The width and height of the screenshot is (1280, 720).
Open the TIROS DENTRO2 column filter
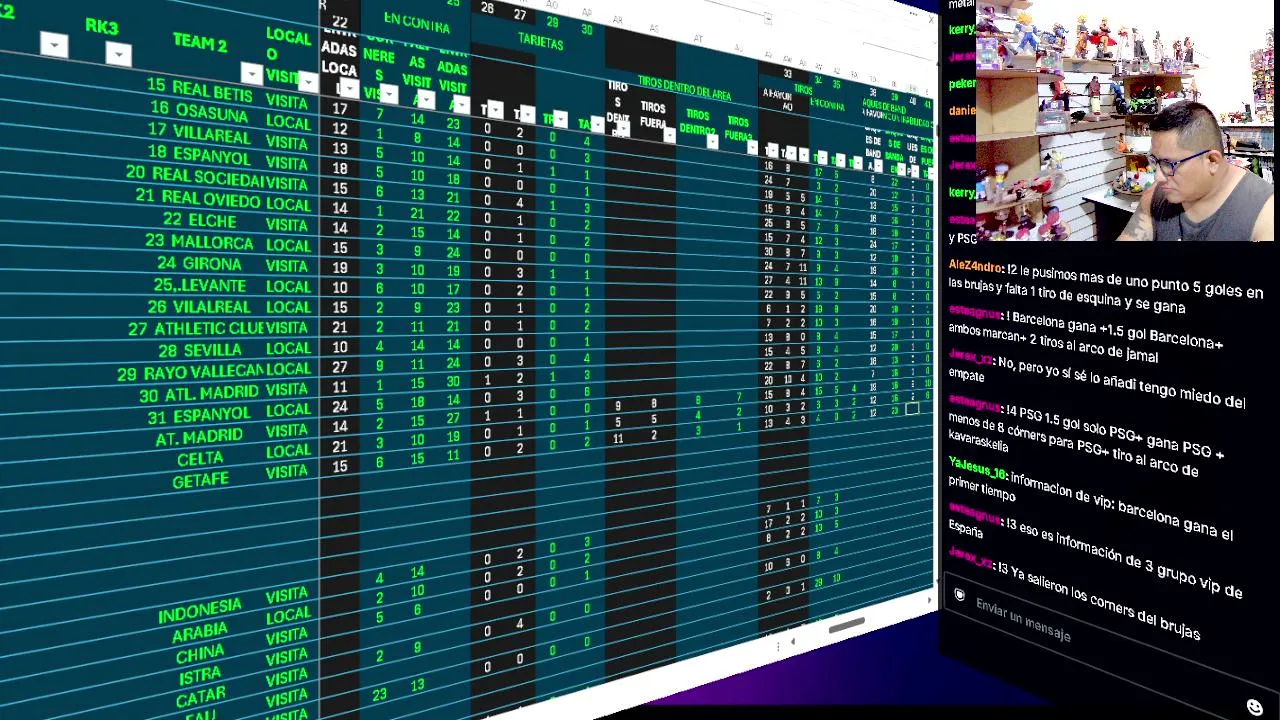pos(711,141)
